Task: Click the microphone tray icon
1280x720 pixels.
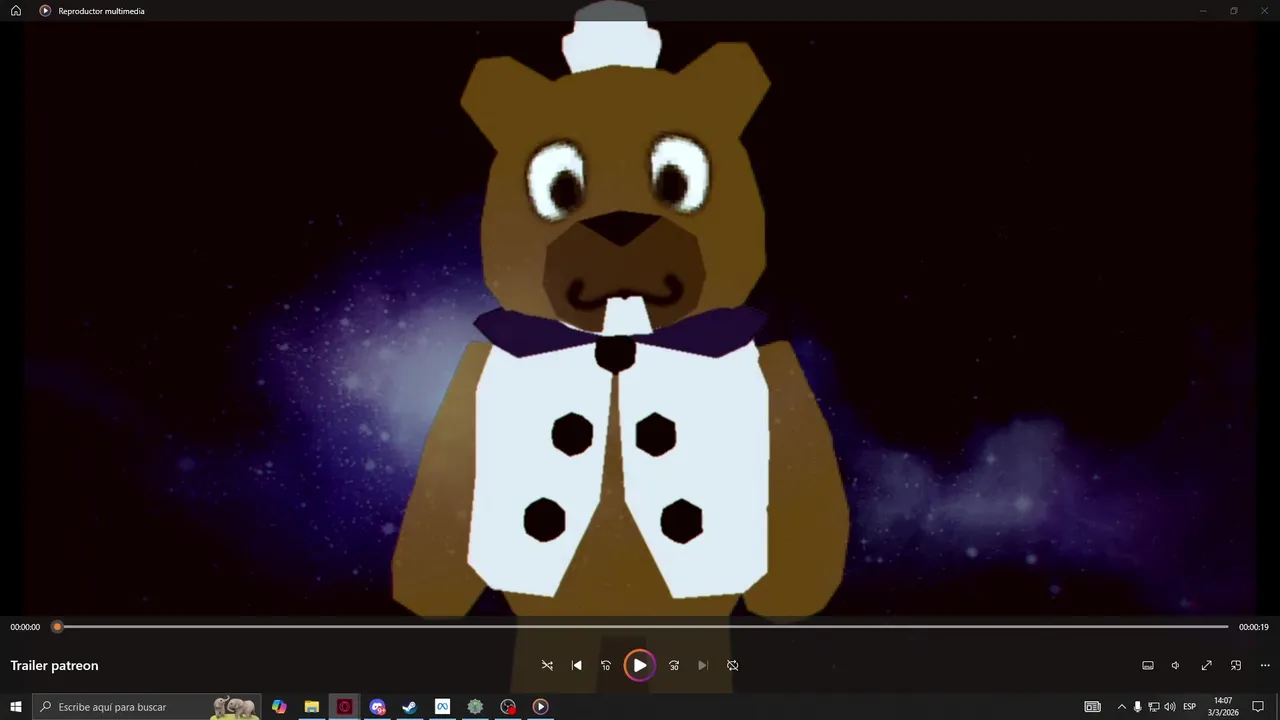Action: coord(1137,707)
